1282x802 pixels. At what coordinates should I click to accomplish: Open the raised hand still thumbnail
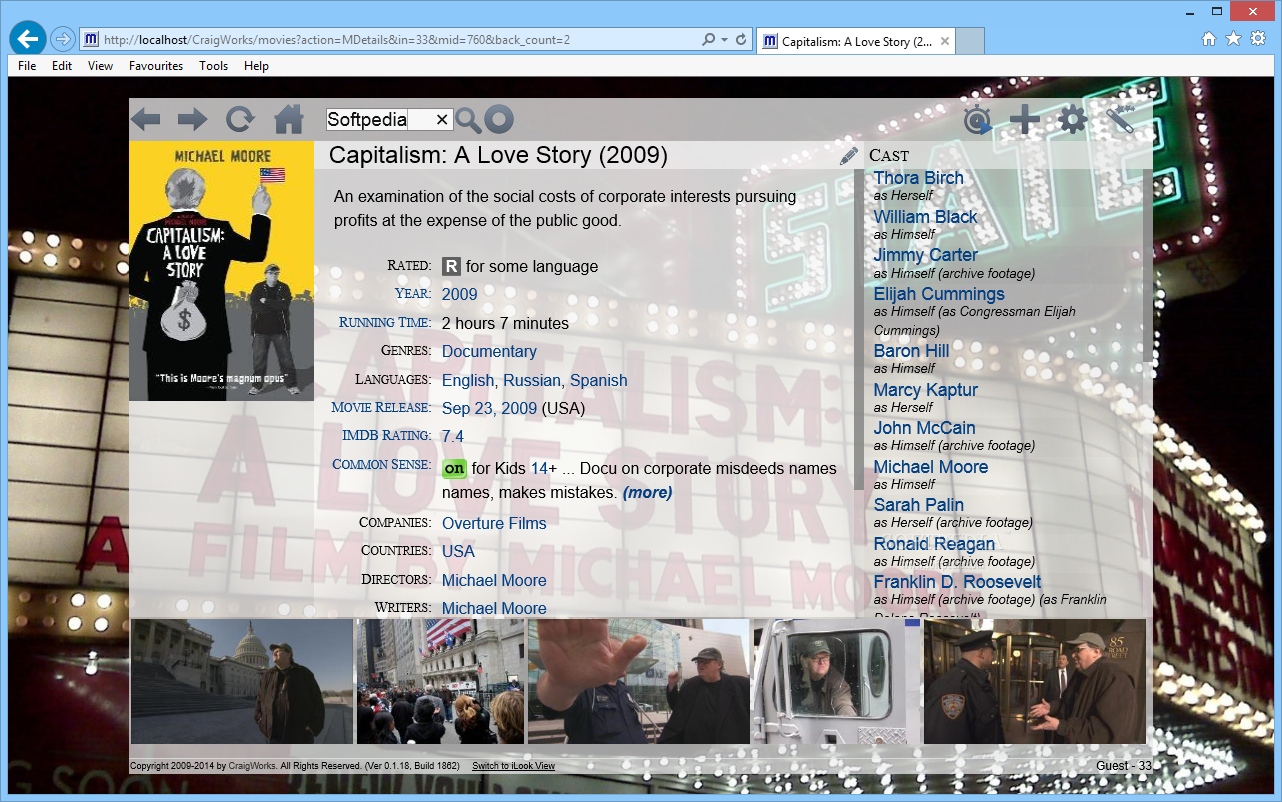pyautogui.click(x=638, y=681)
